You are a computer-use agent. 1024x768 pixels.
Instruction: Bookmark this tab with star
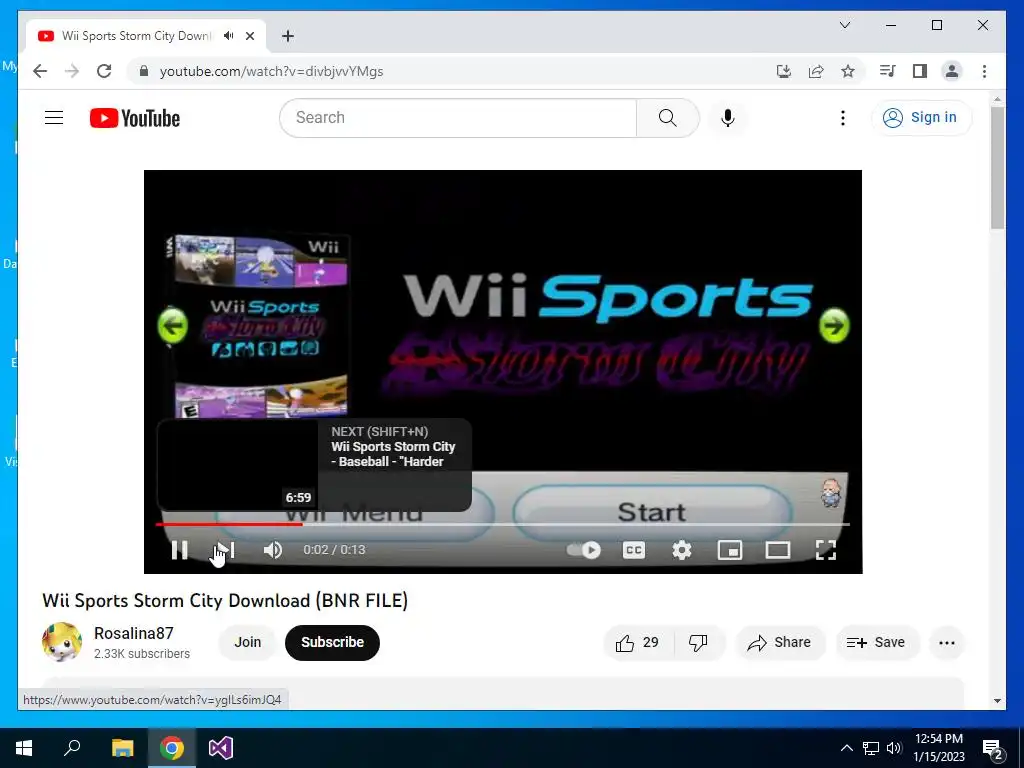point(848,71)
